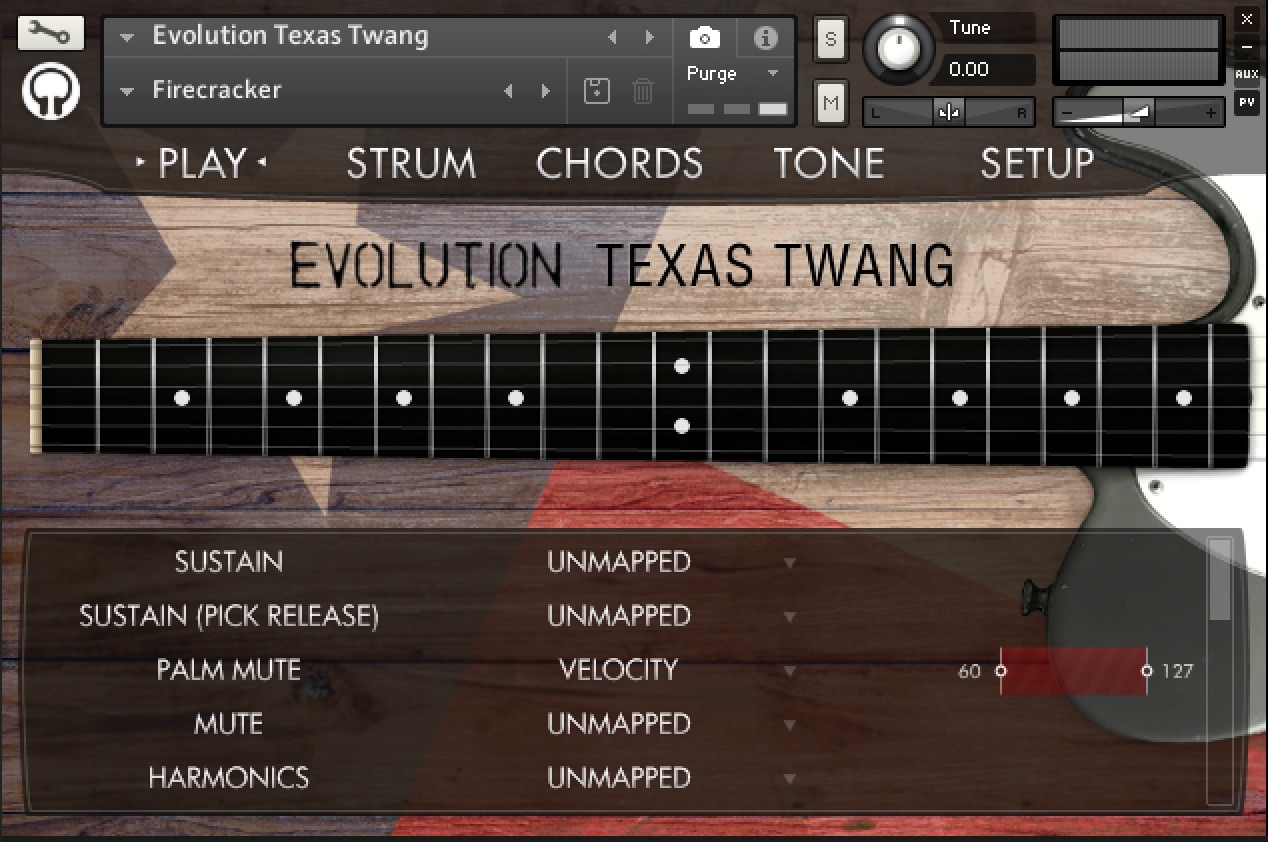Switch to the STRUM tab

(411, 163)
